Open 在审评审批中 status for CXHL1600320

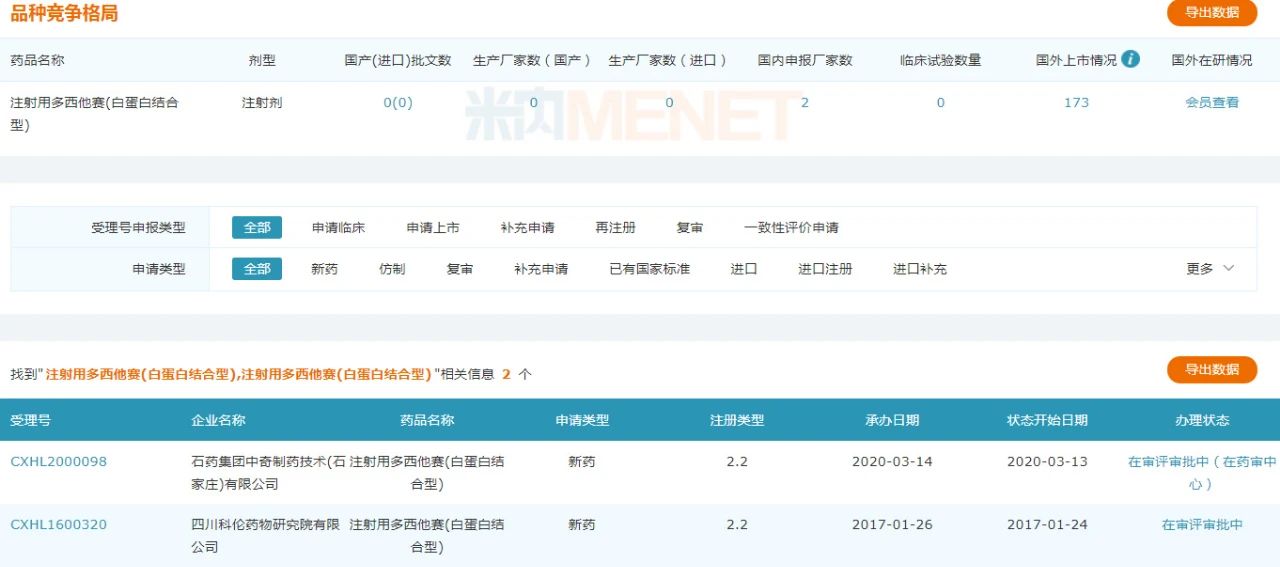[1202, 525]
